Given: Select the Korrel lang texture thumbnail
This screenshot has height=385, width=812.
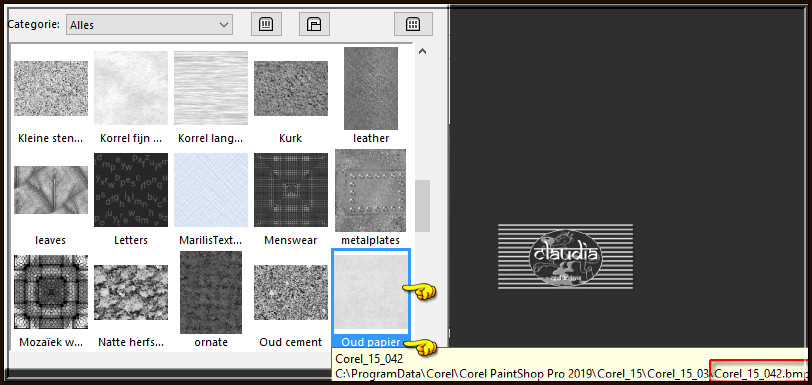Looking at the screenshot, I should click(211, 88).
